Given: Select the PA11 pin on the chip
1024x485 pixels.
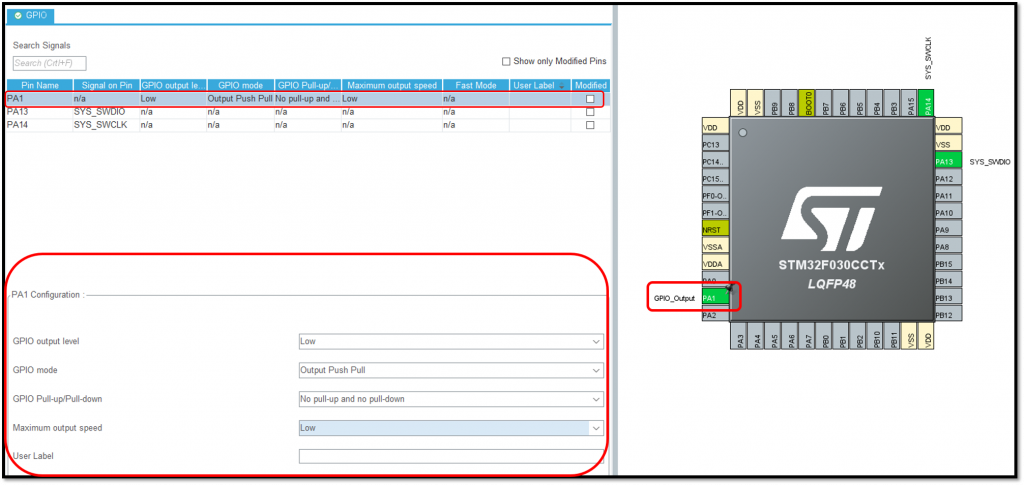Looking at the screenshot, I should [949, 196].
